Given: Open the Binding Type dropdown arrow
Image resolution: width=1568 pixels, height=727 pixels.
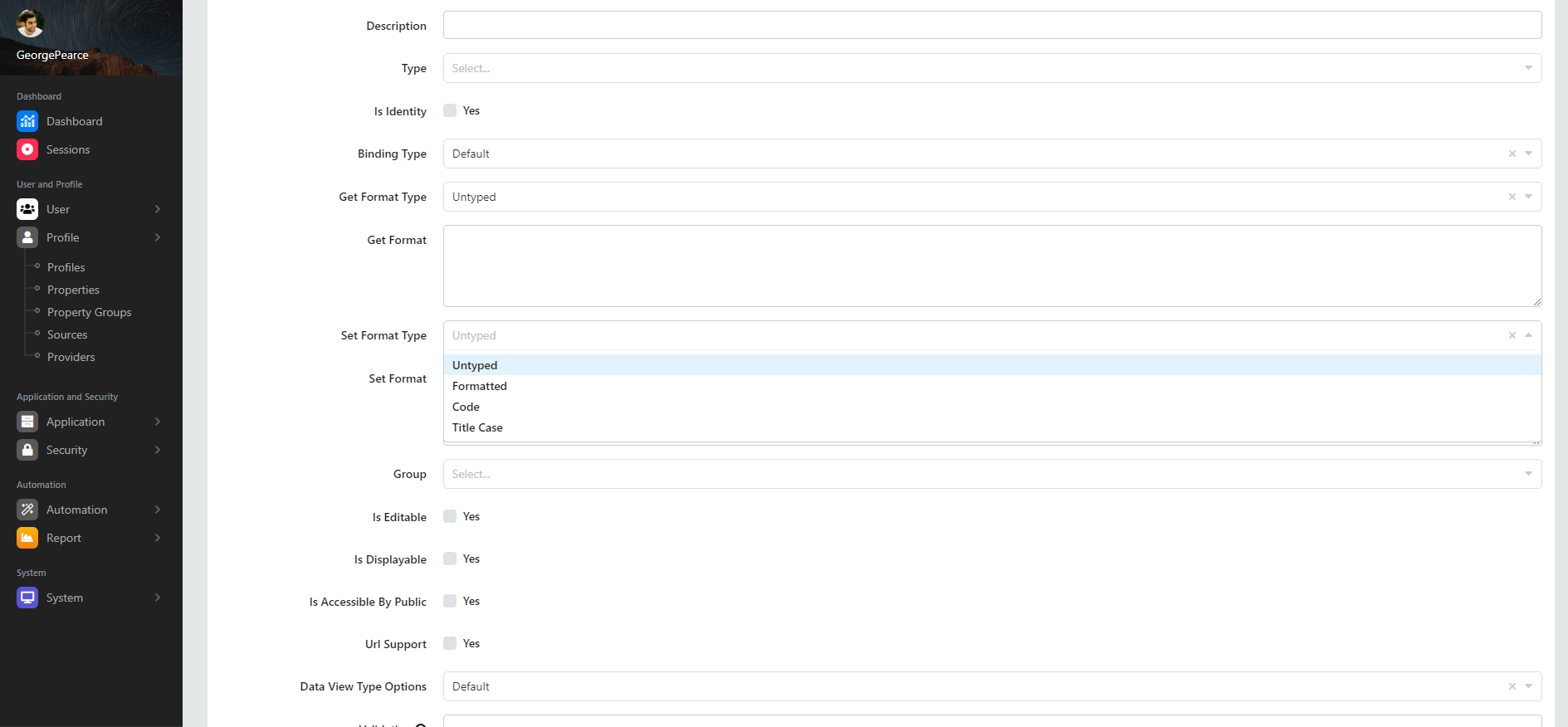Looking at the screenshot, I should pyautogui.click(x=1529, y=154).
